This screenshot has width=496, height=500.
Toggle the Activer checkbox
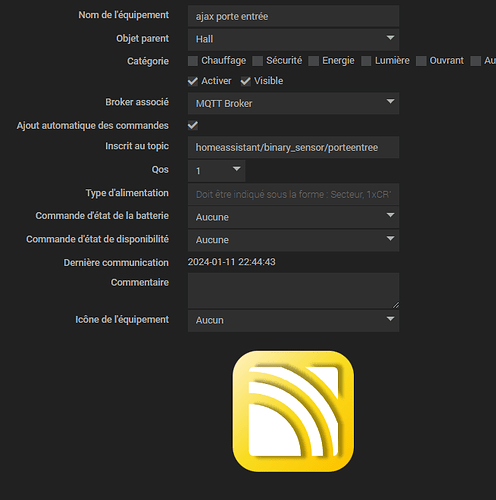click(193, 81)
